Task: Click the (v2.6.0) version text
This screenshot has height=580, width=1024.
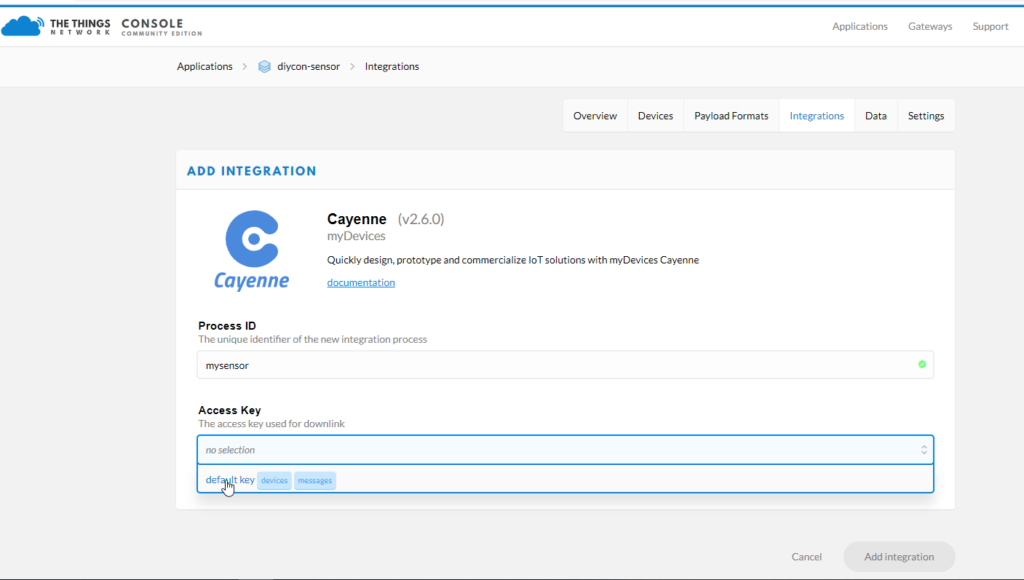Action: 421,219
